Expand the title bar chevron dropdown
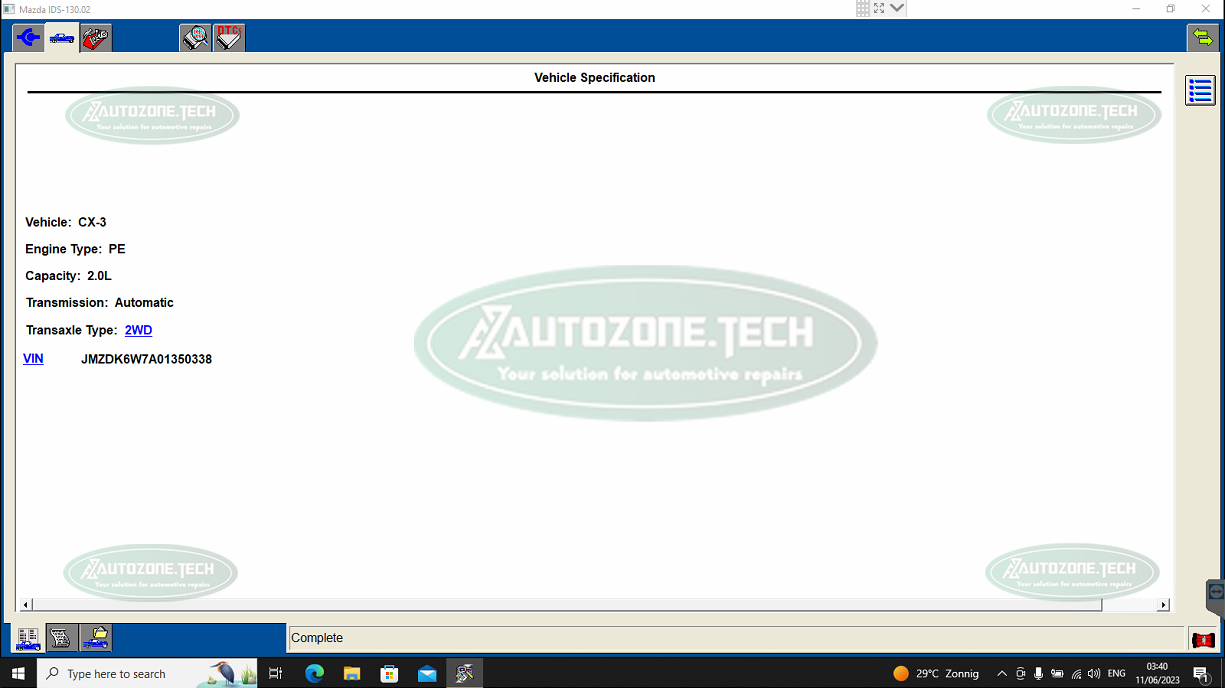The width and height of the screenshot is (1225, 688). point(897,8)
